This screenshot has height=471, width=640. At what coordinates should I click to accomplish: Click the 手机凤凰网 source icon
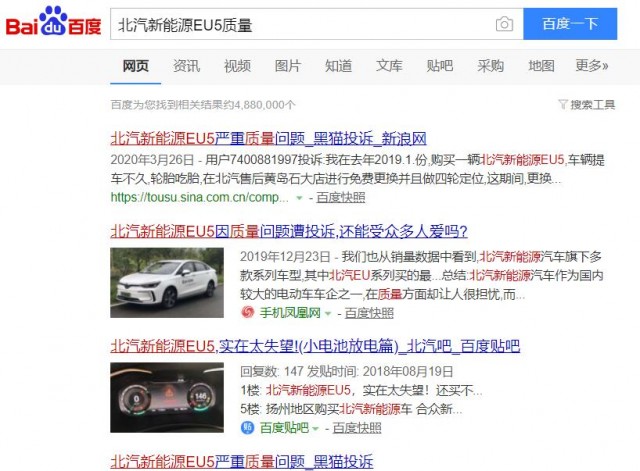[x=247, y=313]
